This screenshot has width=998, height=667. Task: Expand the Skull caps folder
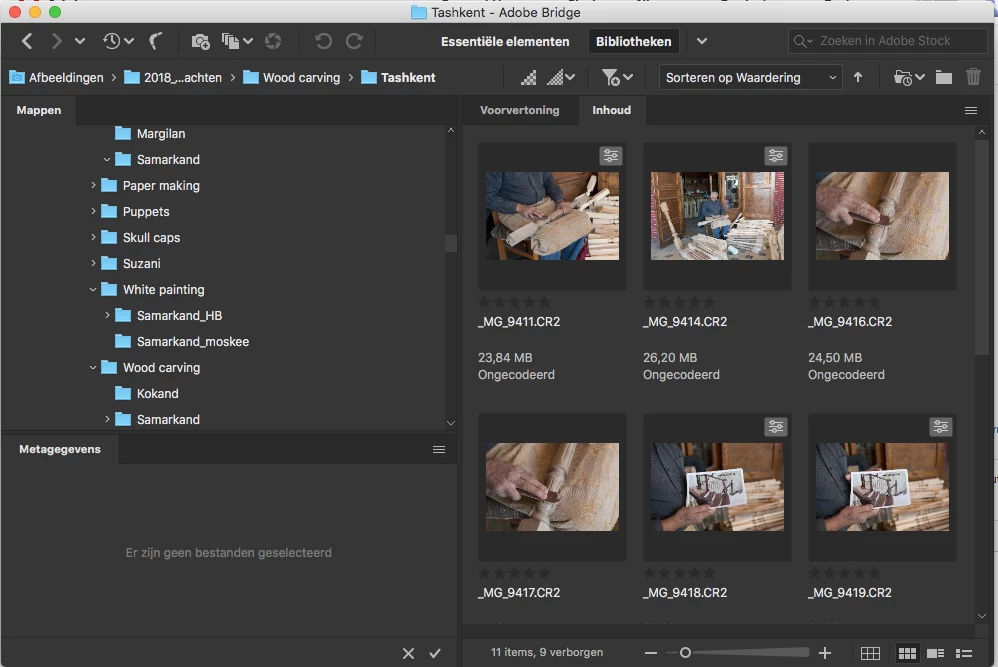tap(94, 237)
